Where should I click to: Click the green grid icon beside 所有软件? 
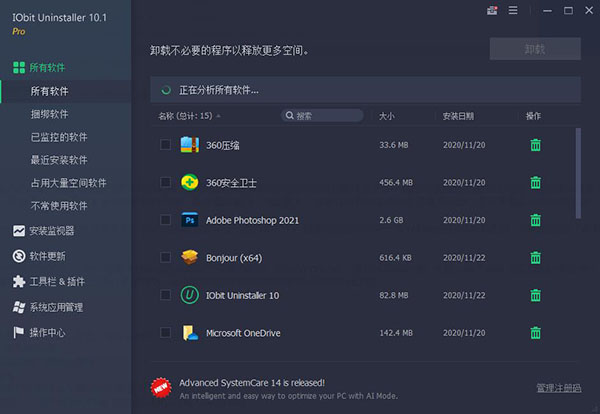pyautogui.click(x=19, y=68)
